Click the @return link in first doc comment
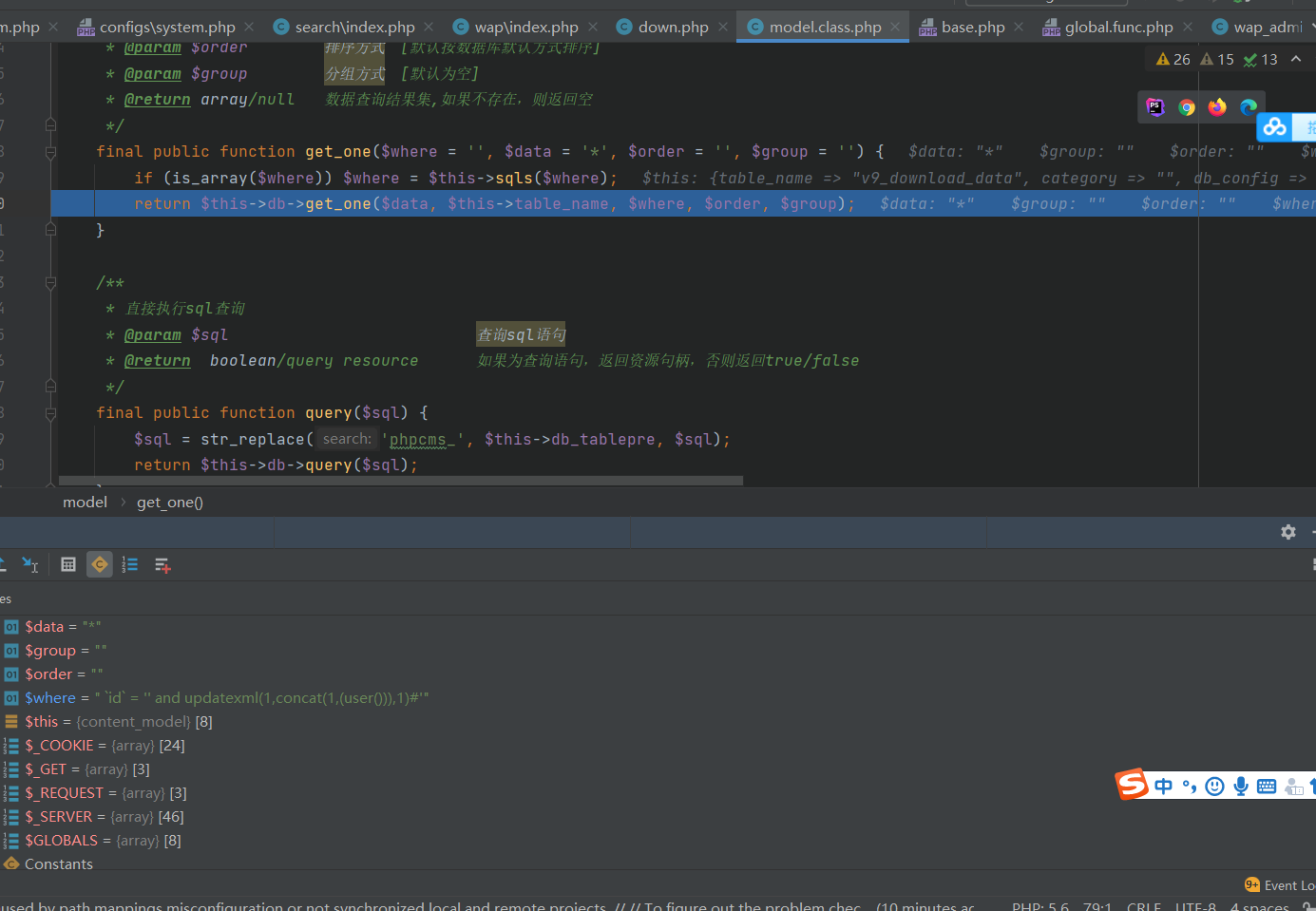The height and width of the screenshot is (911, 1316). tap(157, 100)
